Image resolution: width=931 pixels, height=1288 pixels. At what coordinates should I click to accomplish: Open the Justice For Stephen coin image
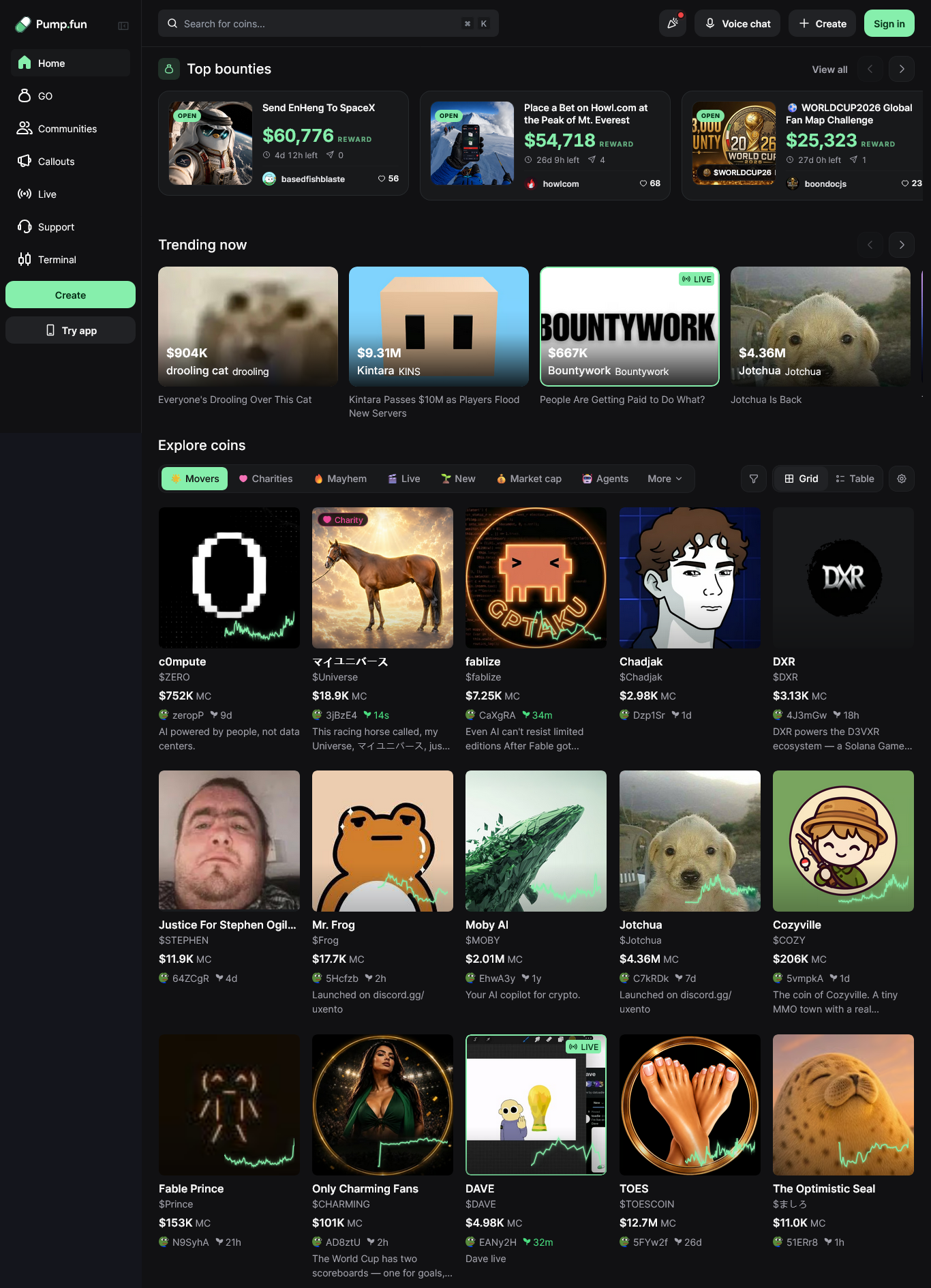(x=229, y=841)
